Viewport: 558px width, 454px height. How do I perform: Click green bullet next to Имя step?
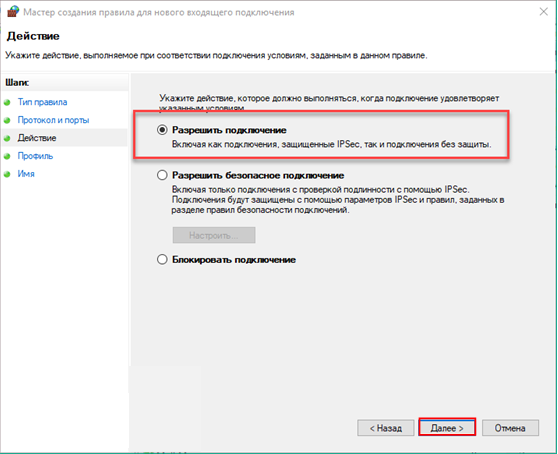point(7,174)
